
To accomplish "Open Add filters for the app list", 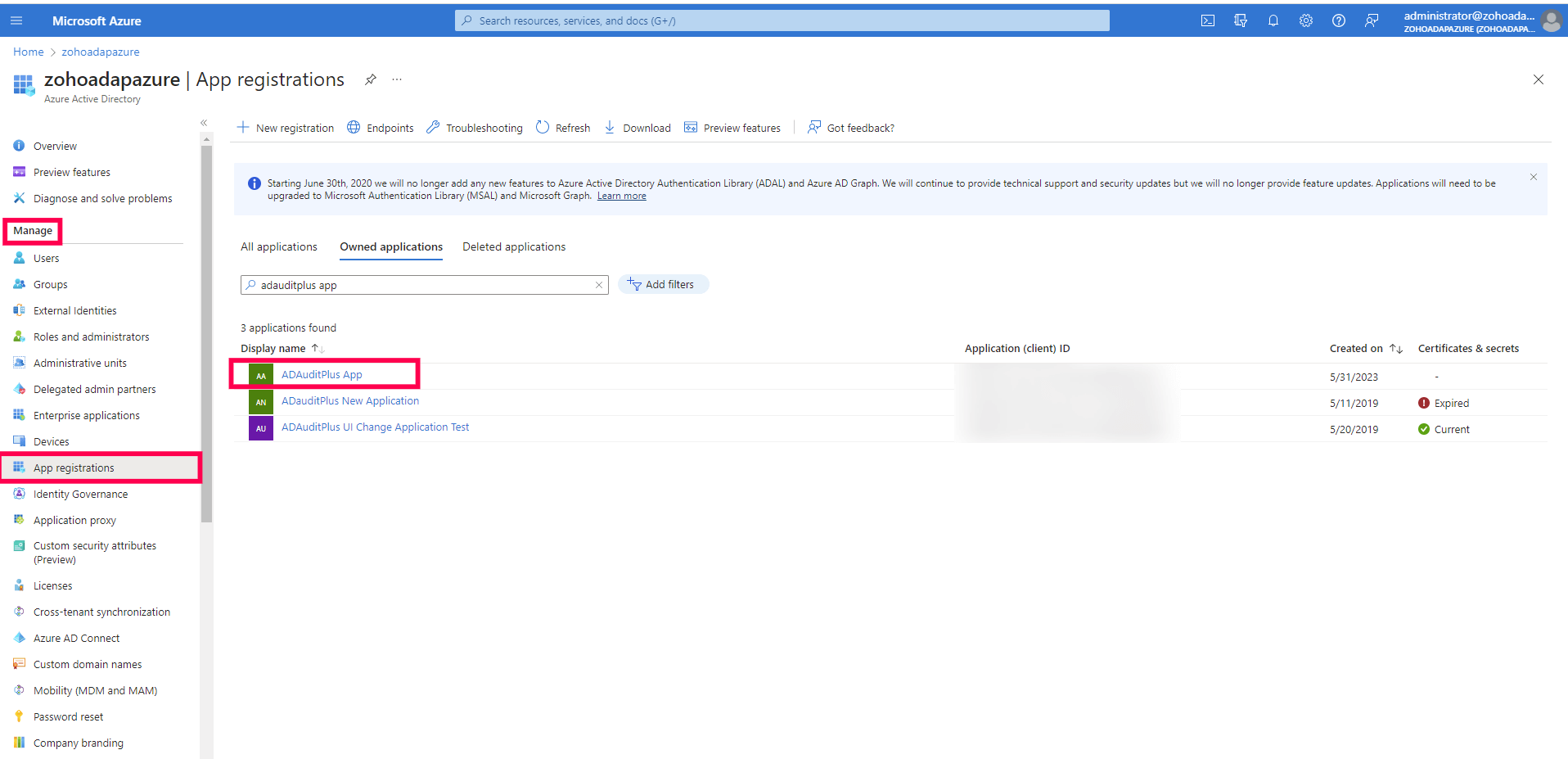I will 663,284.
